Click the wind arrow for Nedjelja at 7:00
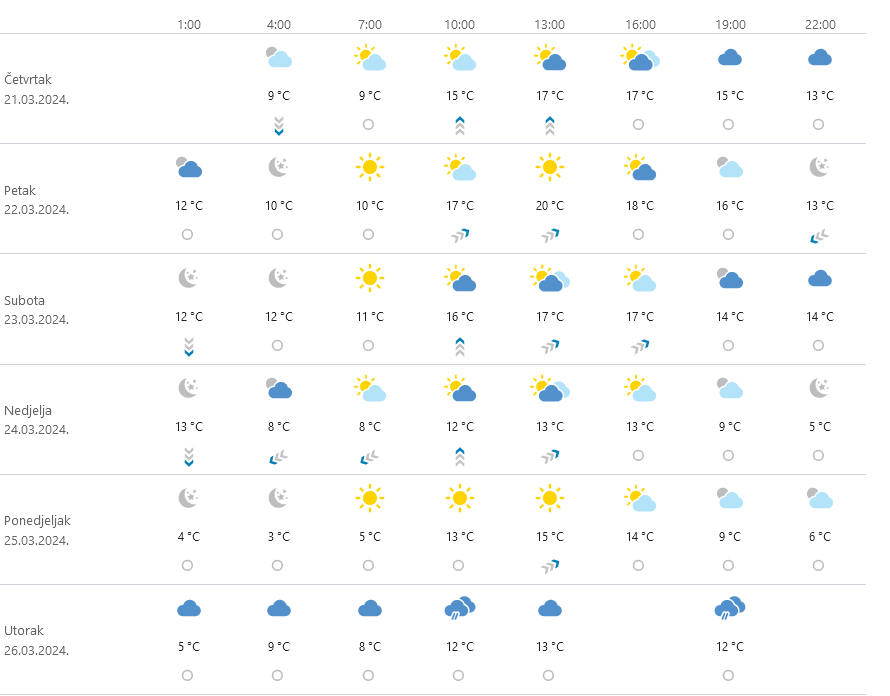This screenshot has width=890, height=696. pos(369,456)
